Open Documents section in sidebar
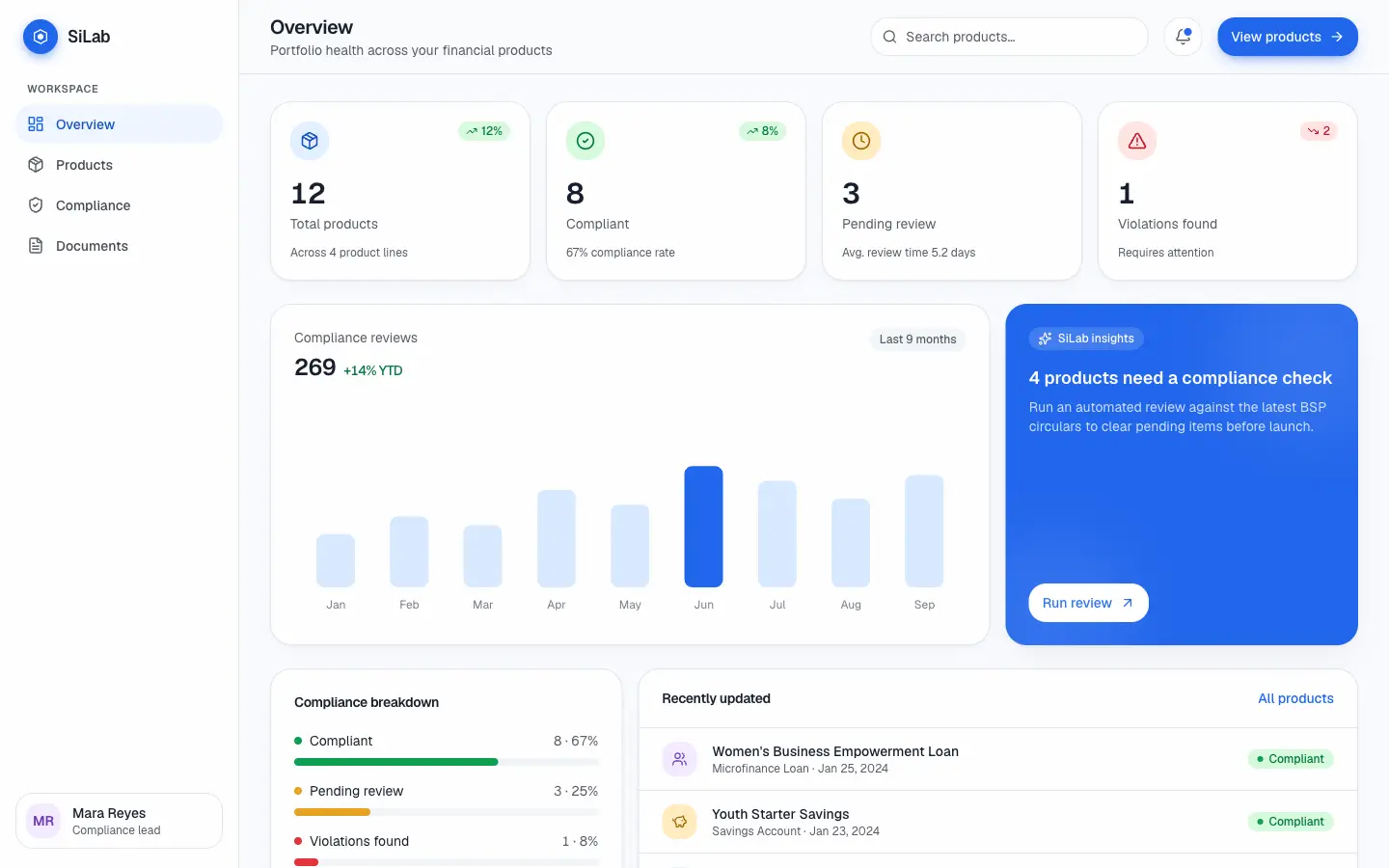Image resolution: width=1389 pixels, height=868 pixels. pos(120,246)
